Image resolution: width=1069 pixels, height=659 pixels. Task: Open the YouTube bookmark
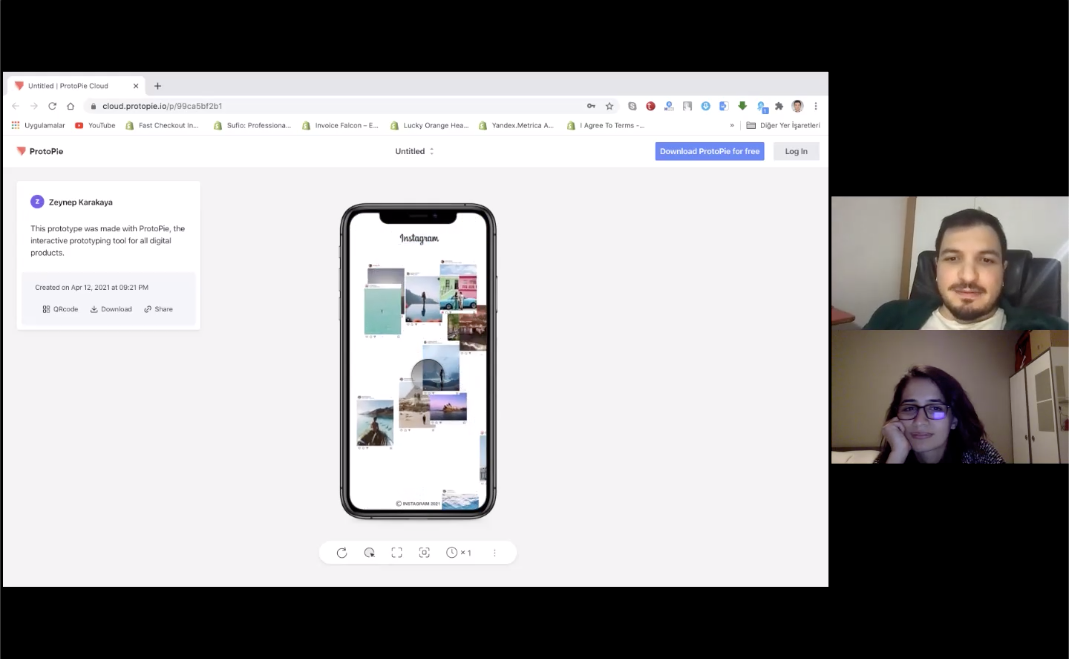click(95, 125)
